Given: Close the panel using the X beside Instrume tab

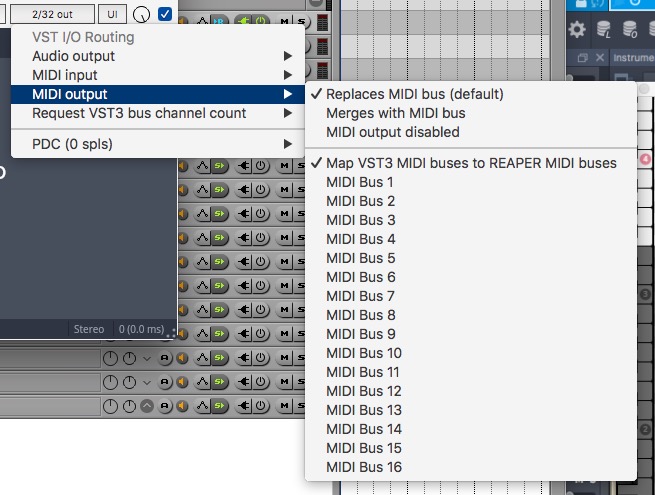Looking at the screenshot, I should (x=599, y=58).
